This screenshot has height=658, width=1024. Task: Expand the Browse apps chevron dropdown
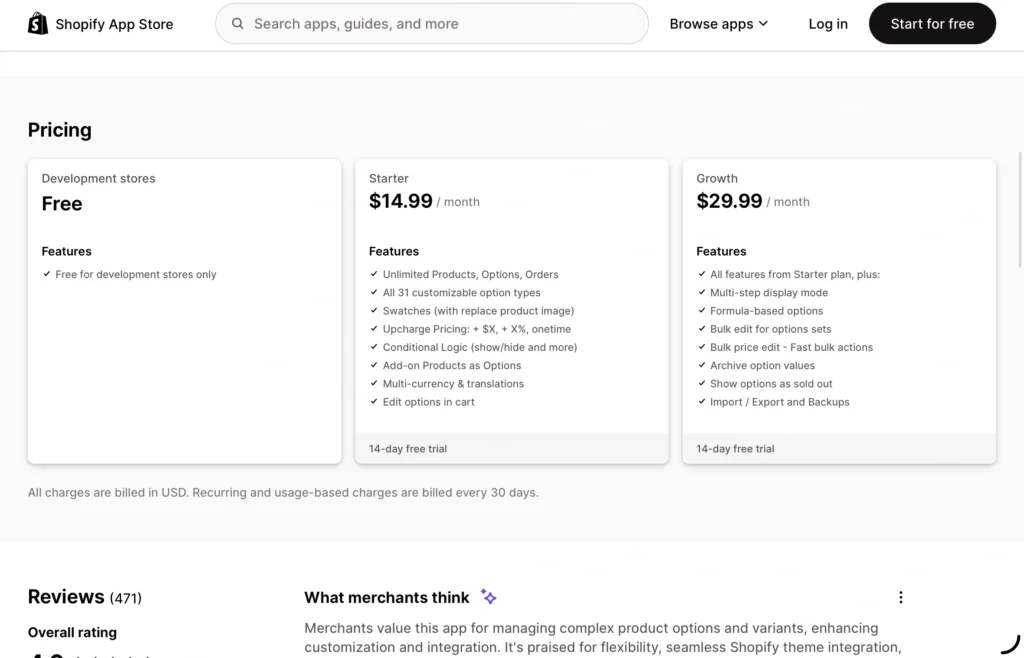(762, 23)
